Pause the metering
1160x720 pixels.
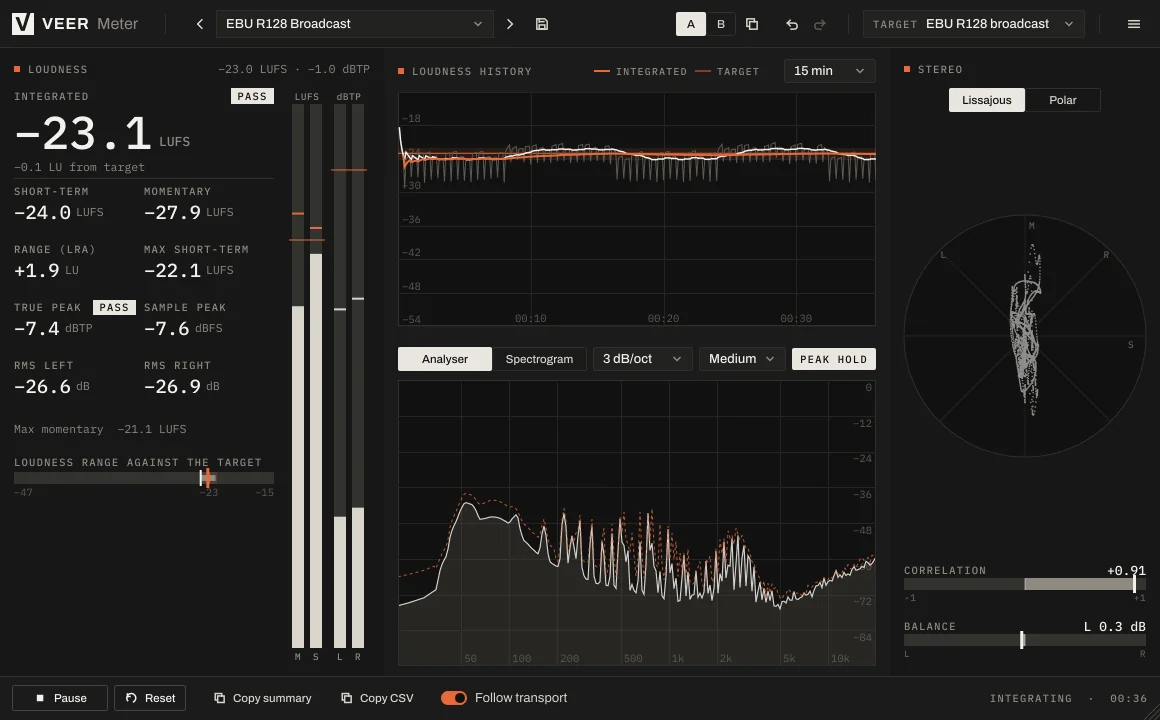pyautogui.click(x=60, y=698)
